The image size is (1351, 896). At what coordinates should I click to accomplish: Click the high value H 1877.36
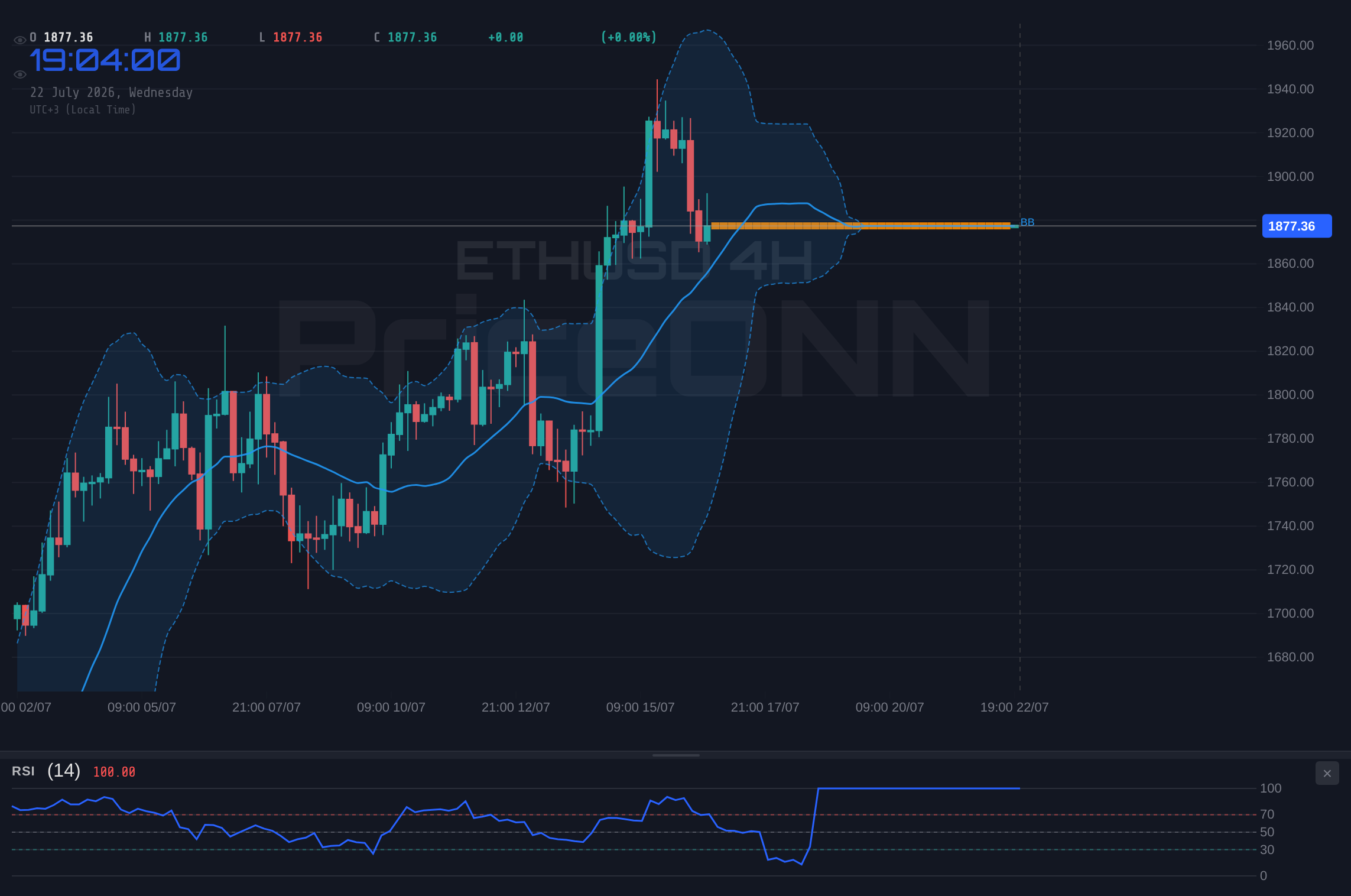[176, 37]
